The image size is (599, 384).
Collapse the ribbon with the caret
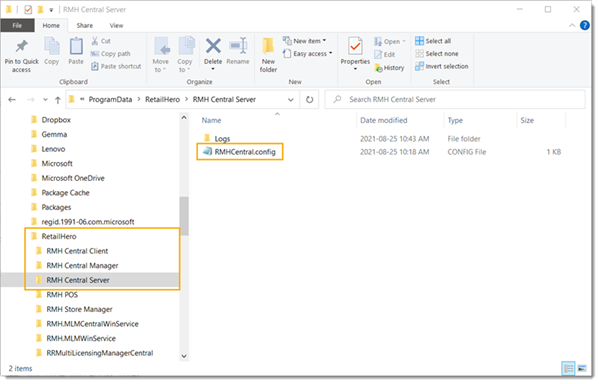coord(572,25)
